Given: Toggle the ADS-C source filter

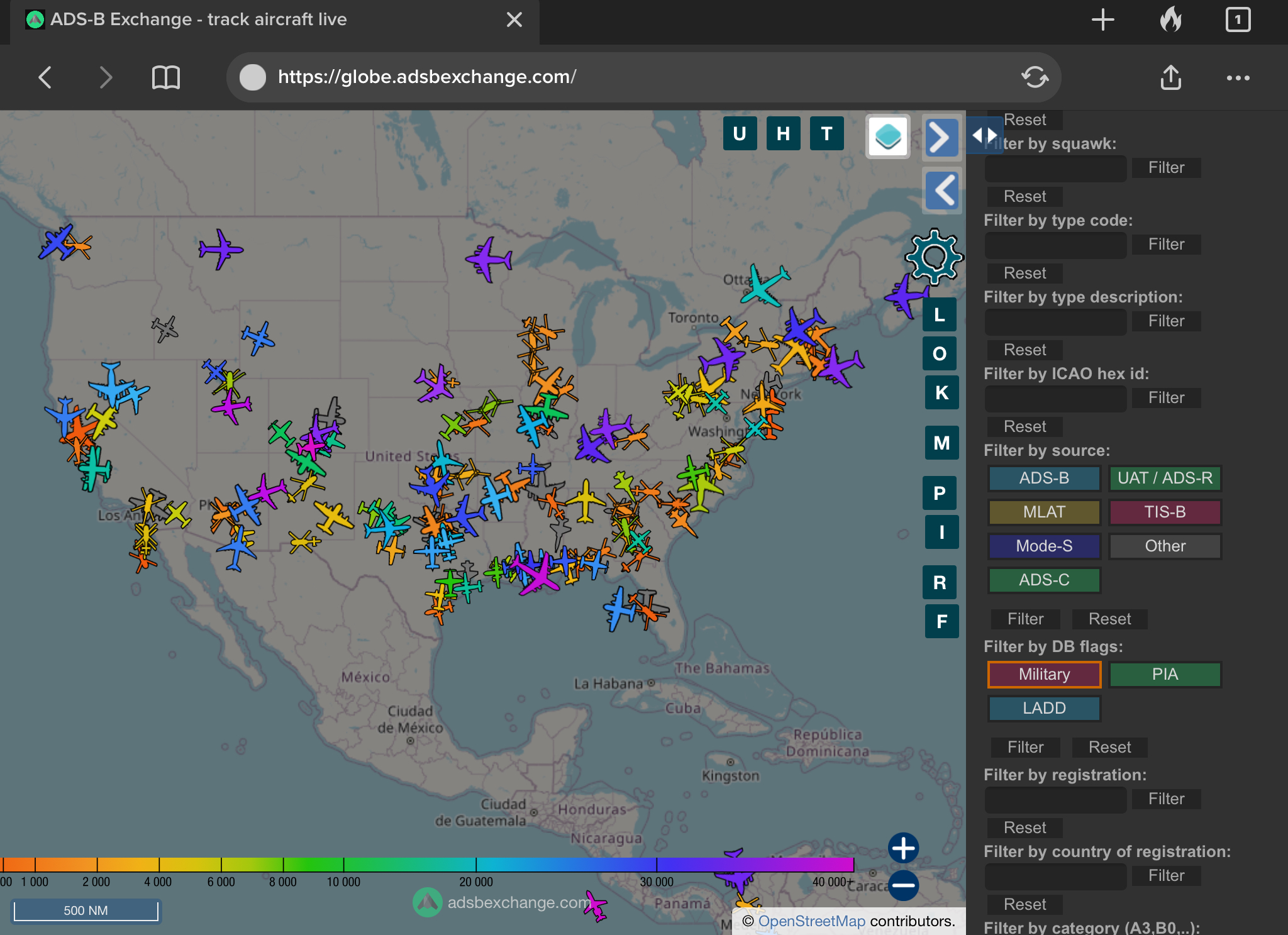Looking at the screenshot, I should 1044,580.
